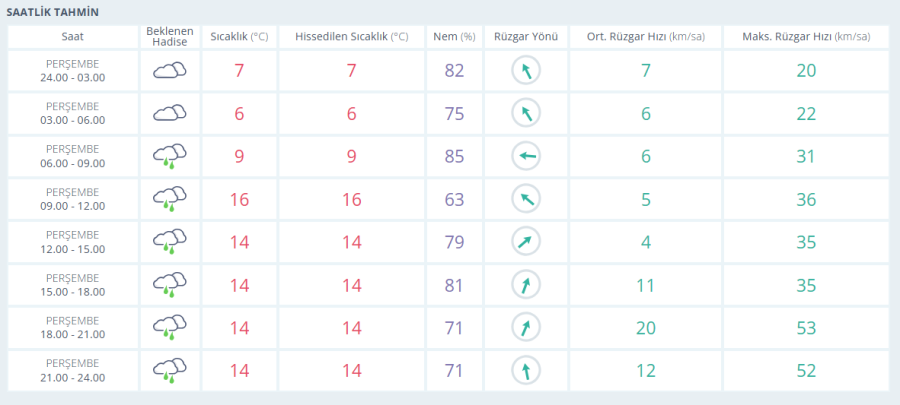900x405 pixels.
Task: Click the wind direction icon for 15.00 - 18.00
Action: point(525,286)
